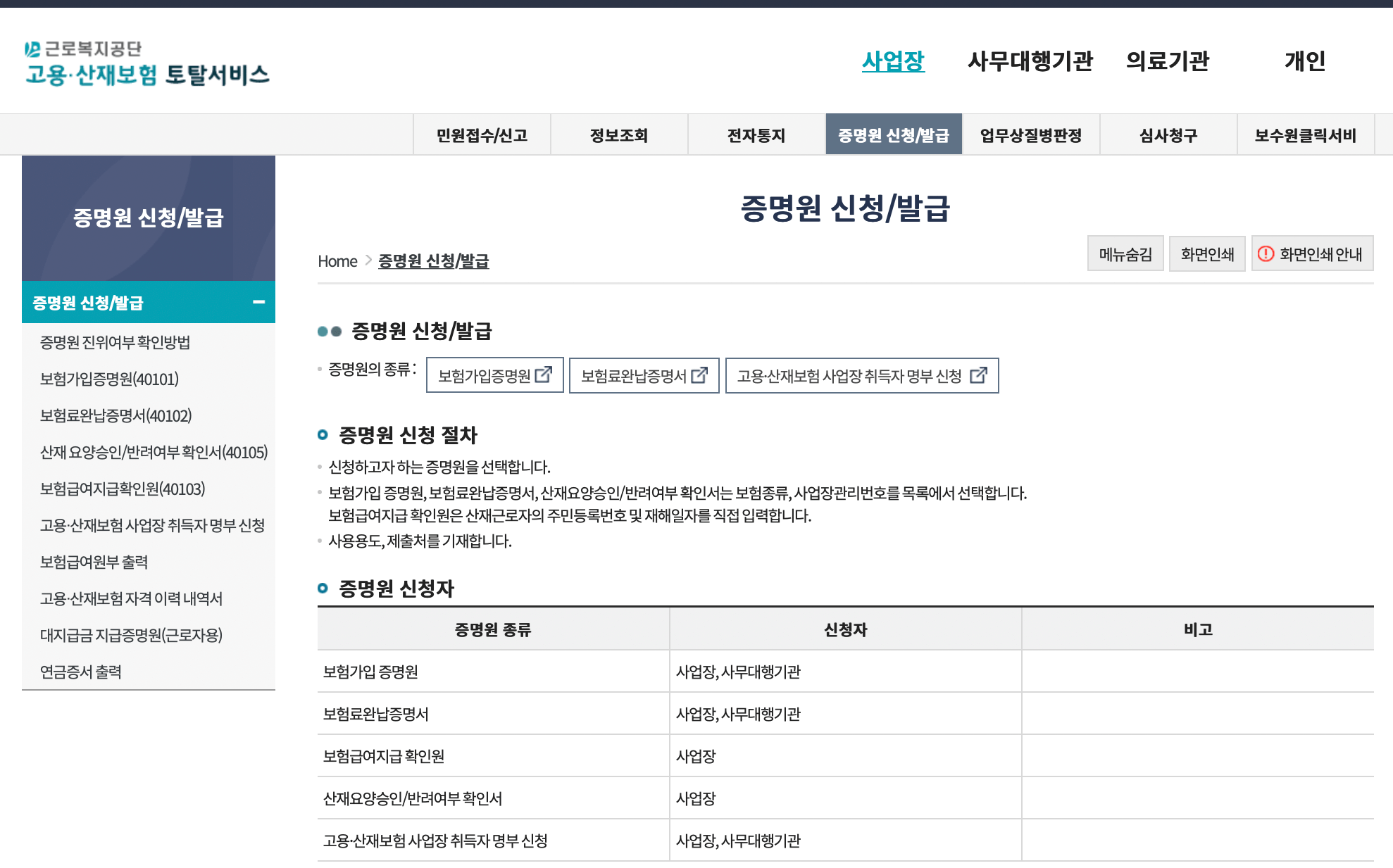This screenshot has height=868, width=1393.
Task: Open 심사청구 from the top menu bar
Action: (1168, 134)
